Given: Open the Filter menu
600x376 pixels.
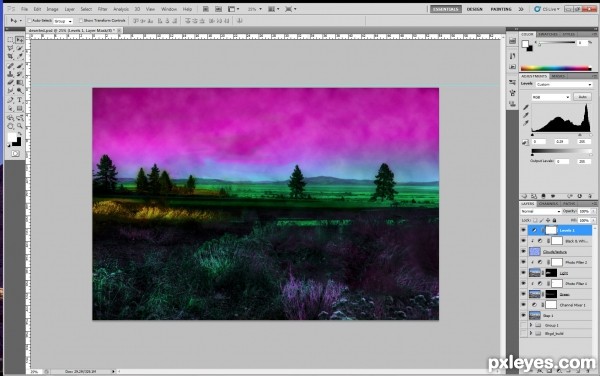Looking at the screenshot, I should tap(102, 9).
